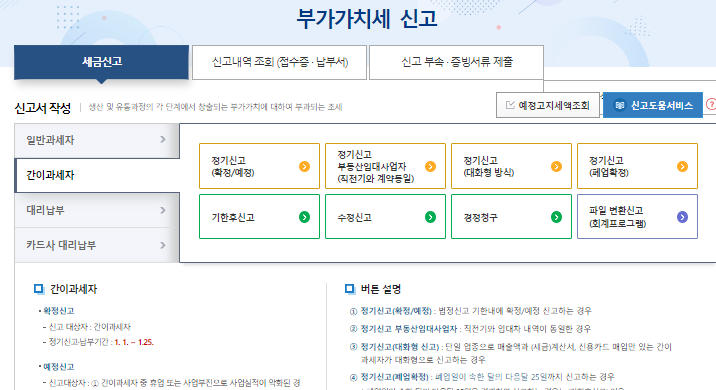Image resolution: width=716 pixels, height=390 pixels.
Task: Expand the 일반과세자 chevron arrow
Action: pos(163,140)
